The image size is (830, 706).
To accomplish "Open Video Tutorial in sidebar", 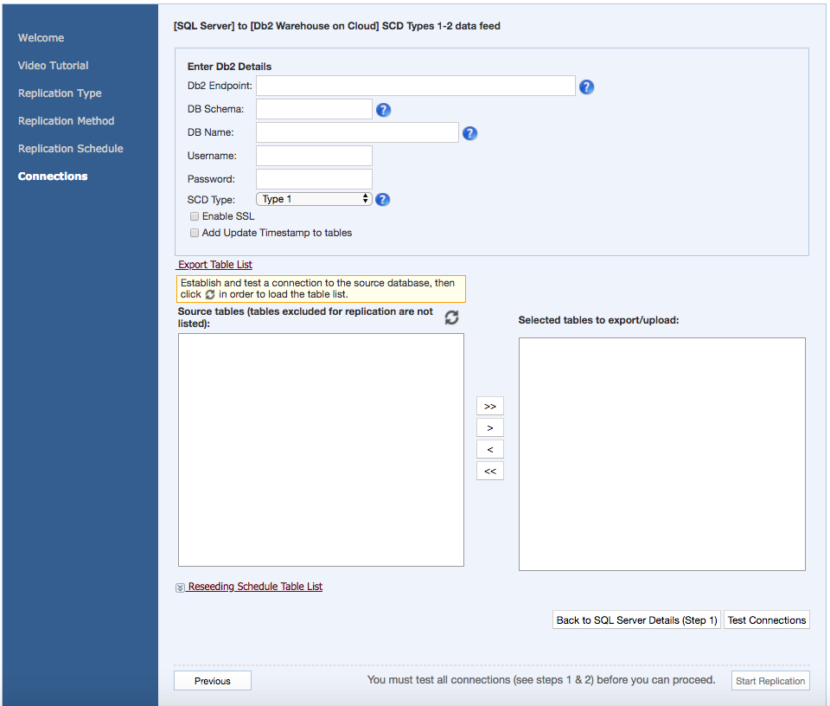I will (53, 66).
